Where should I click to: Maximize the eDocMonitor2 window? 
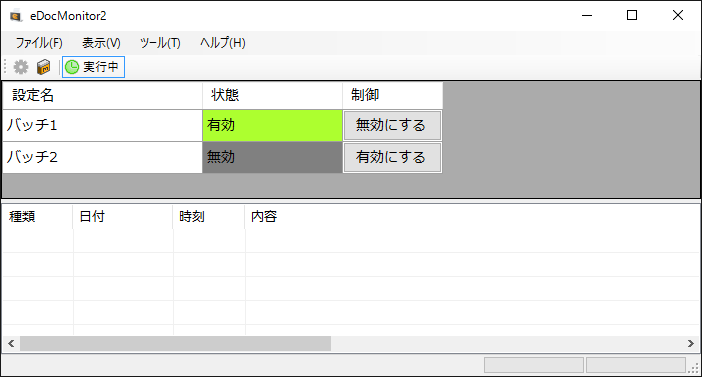632,16
